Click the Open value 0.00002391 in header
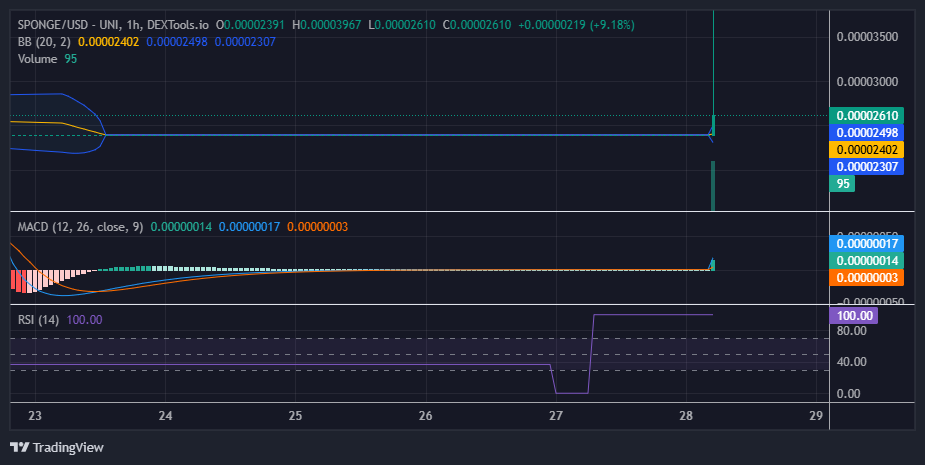Screen dimensions: 925x465 point(254,25)
